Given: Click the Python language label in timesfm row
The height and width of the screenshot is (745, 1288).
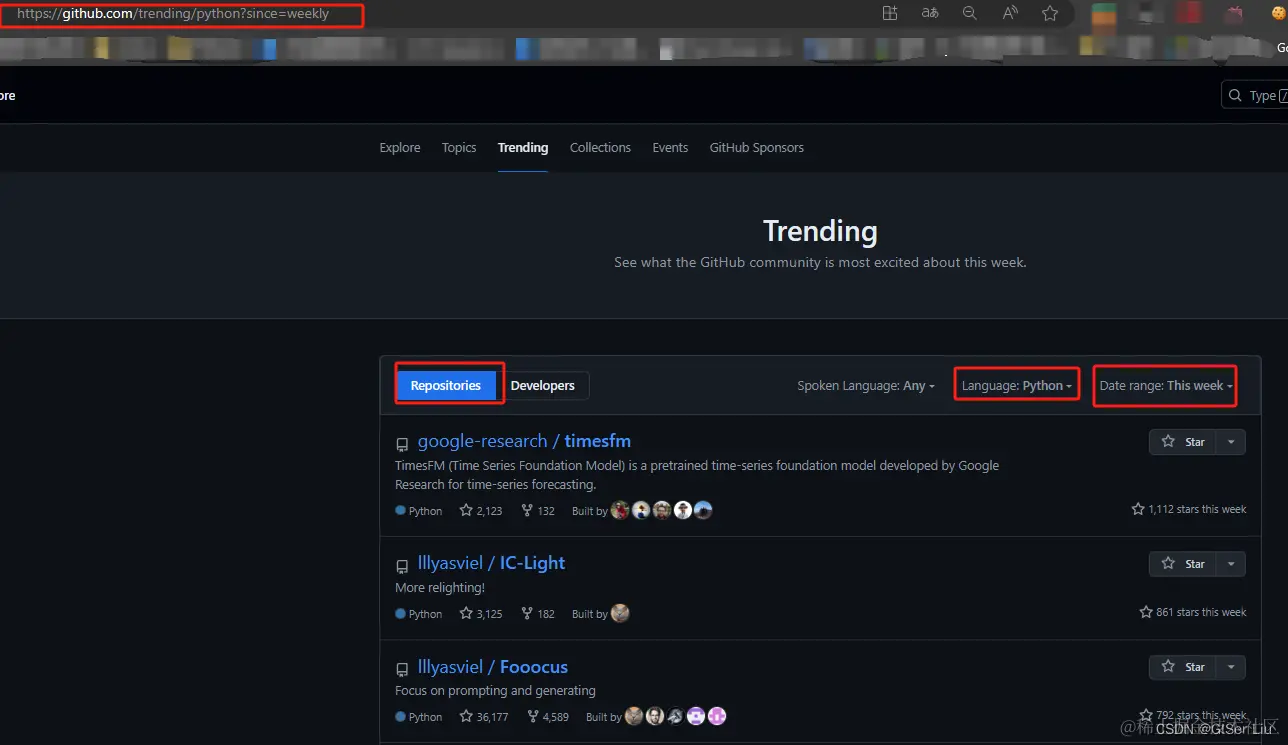Looking at the screenshot, I should (419, 511).
